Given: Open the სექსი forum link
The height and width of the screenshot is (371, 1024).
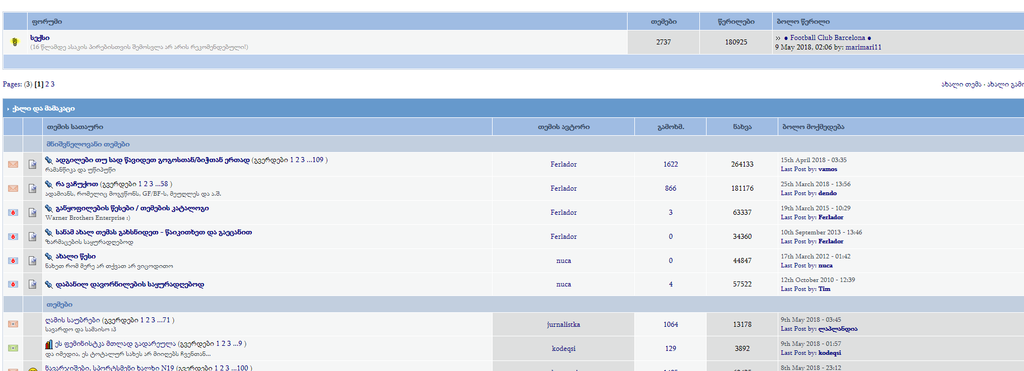Looking at the screenshot, I should click(39, 38).
